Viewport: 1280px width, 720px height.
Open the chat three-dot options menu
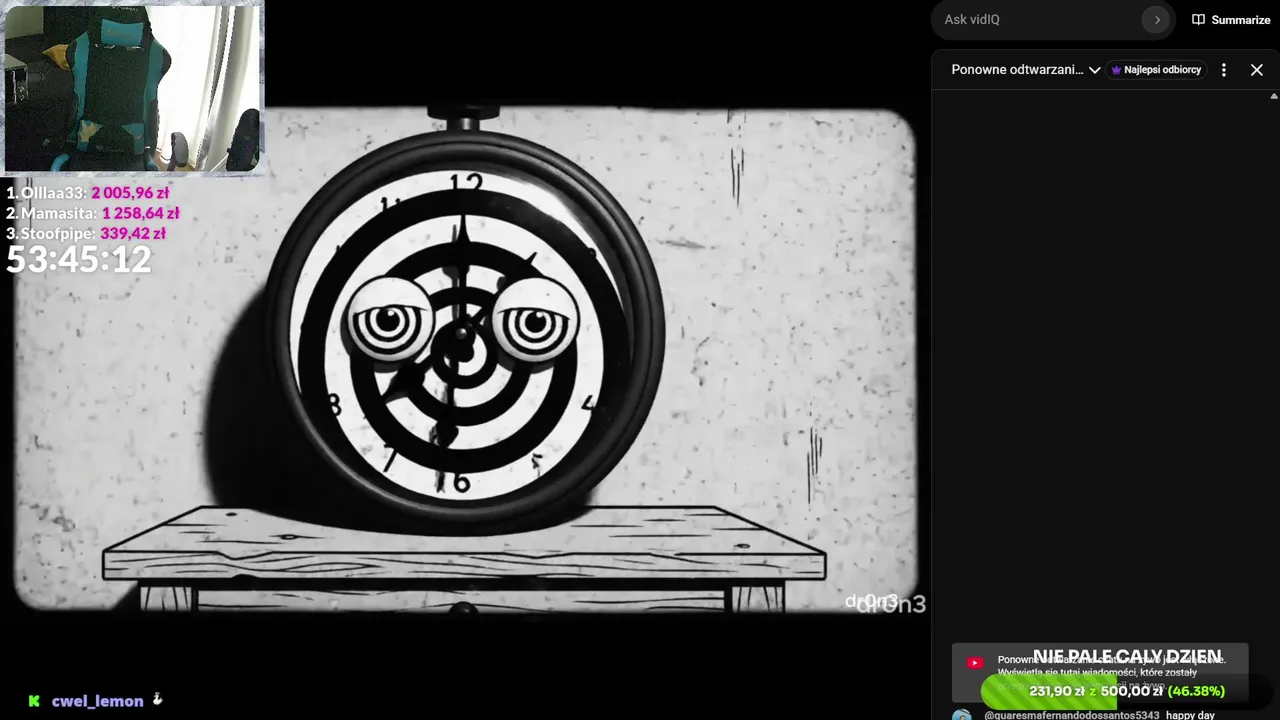tap(1224, 70)
